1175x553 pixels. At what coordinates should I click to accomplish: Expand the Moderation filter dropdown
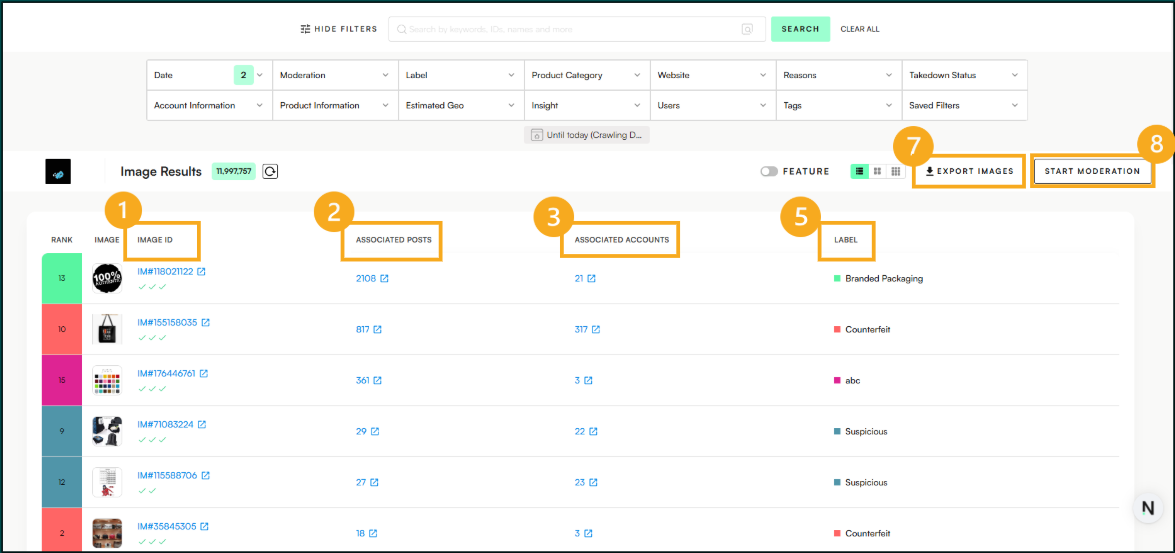coord(335,75)
